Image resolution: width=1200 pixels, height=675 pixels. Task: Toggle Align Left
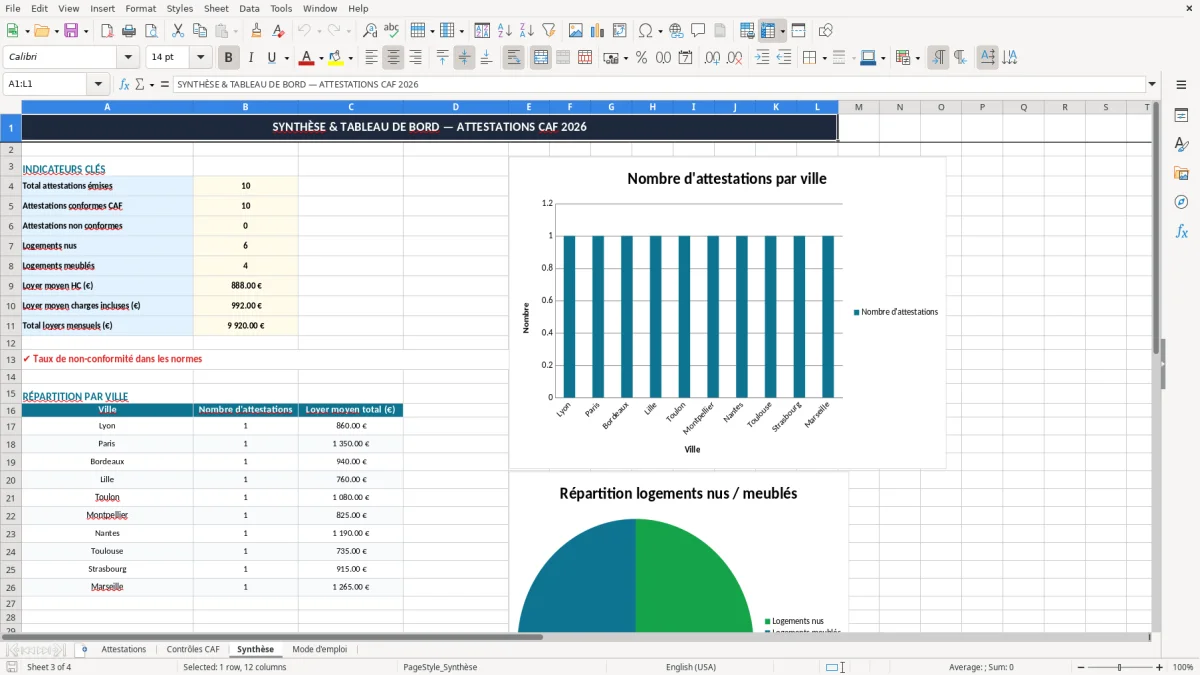(x=372, y=58)
